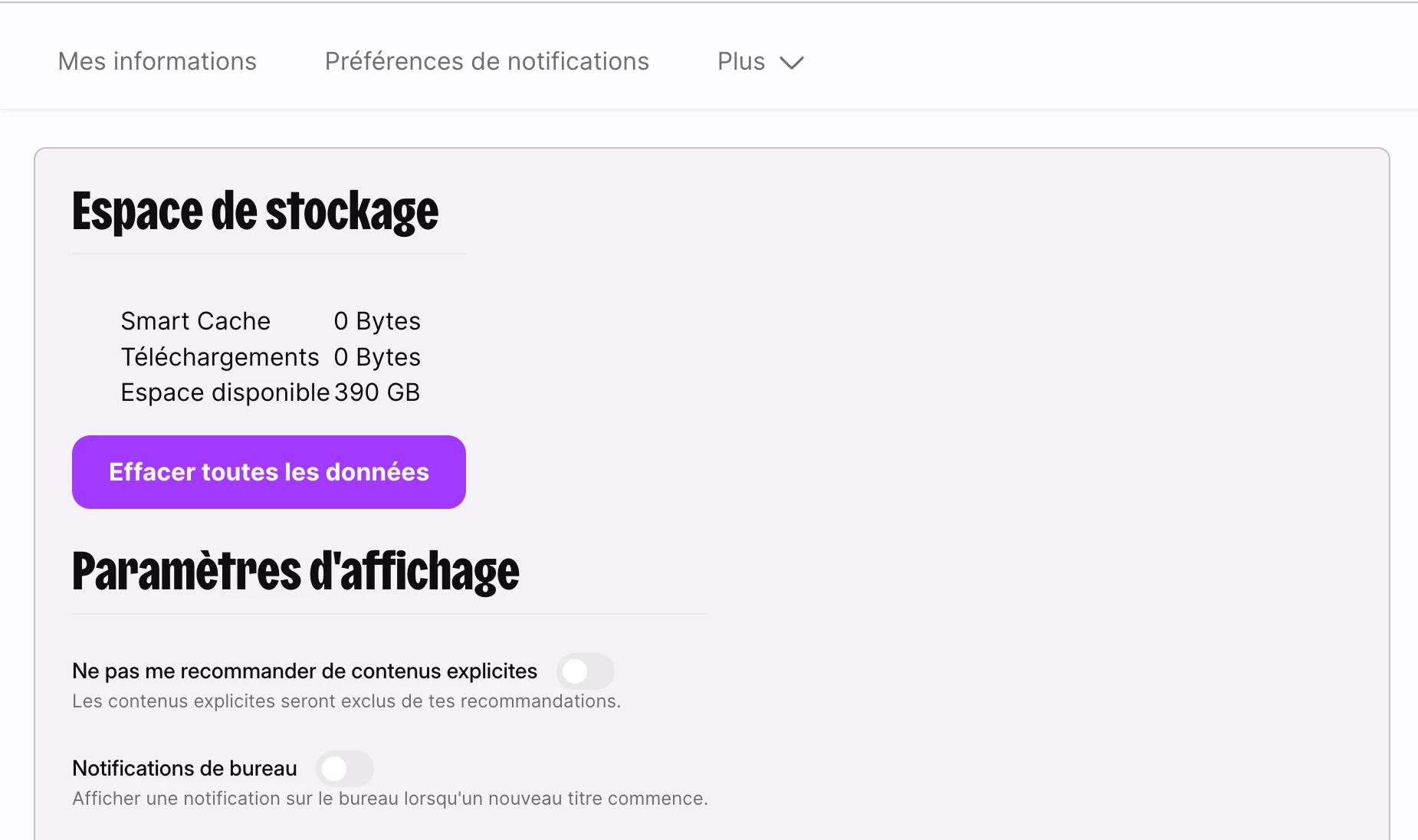Toggle the explicit content recommendations switch

[x=585, y=671]
